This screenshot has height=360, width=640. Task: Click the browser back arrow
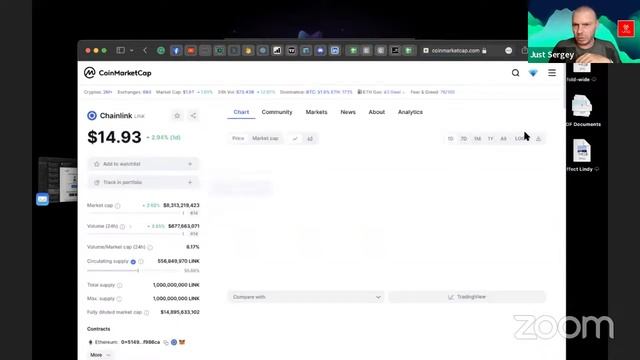(145, 50)
